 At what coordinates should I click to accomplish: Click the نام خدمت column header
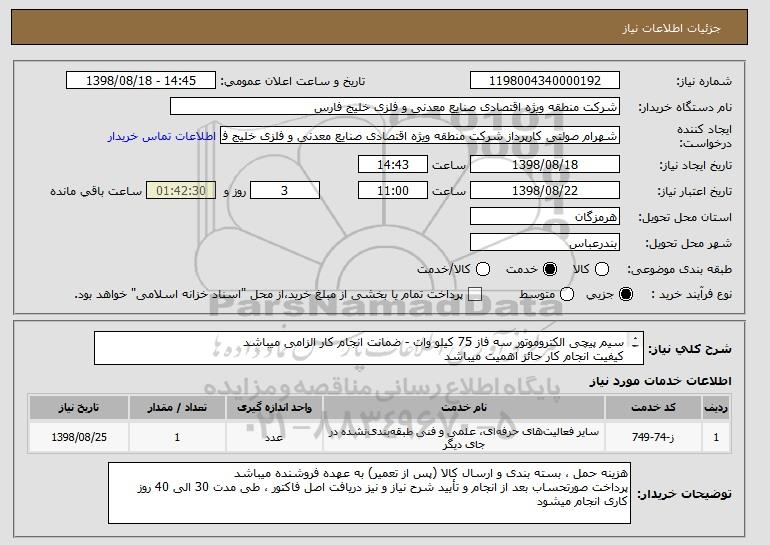point(464,408)
